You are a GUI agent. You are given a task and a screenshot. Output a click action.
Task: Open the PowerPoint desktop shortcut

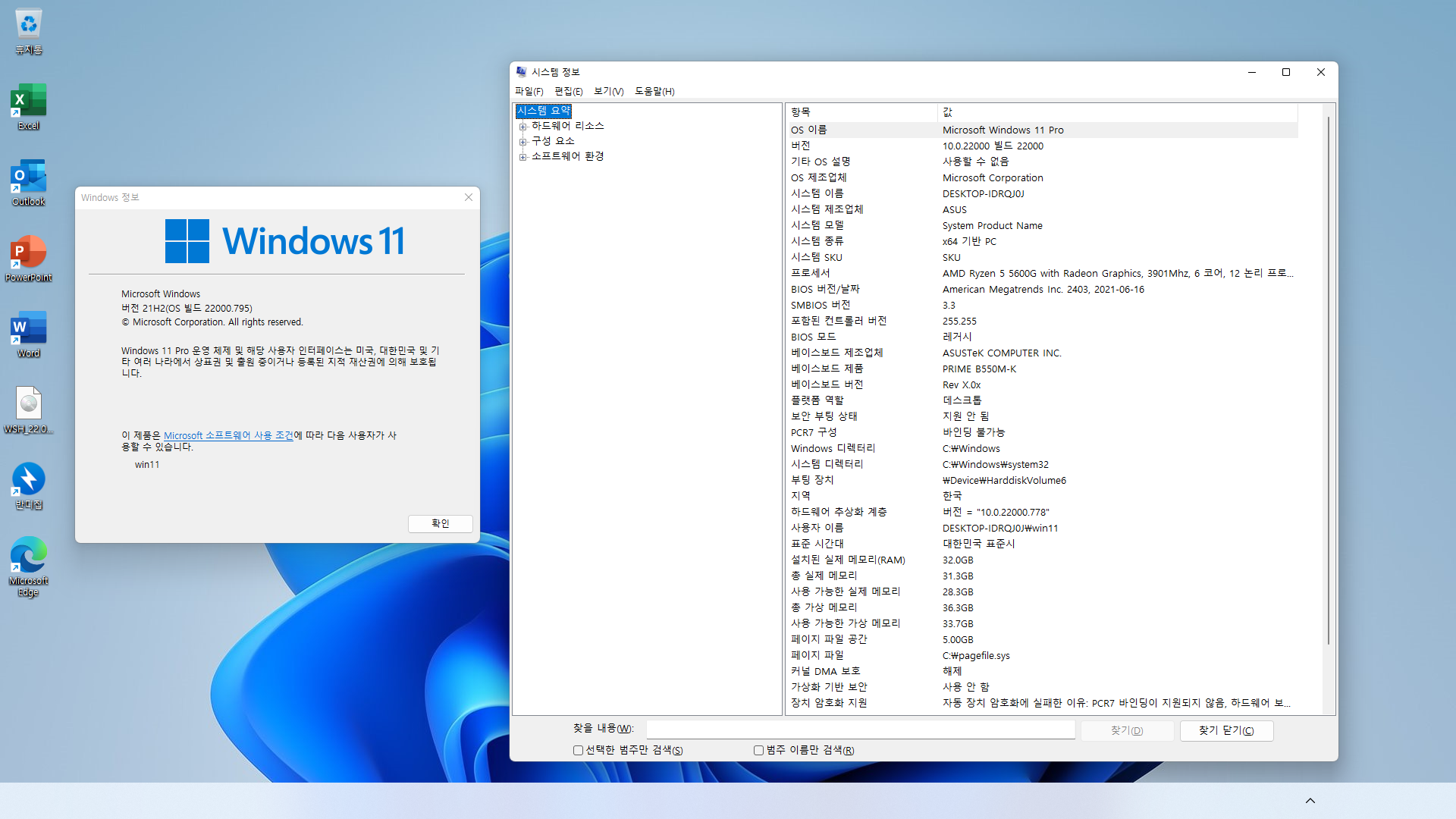29,259
